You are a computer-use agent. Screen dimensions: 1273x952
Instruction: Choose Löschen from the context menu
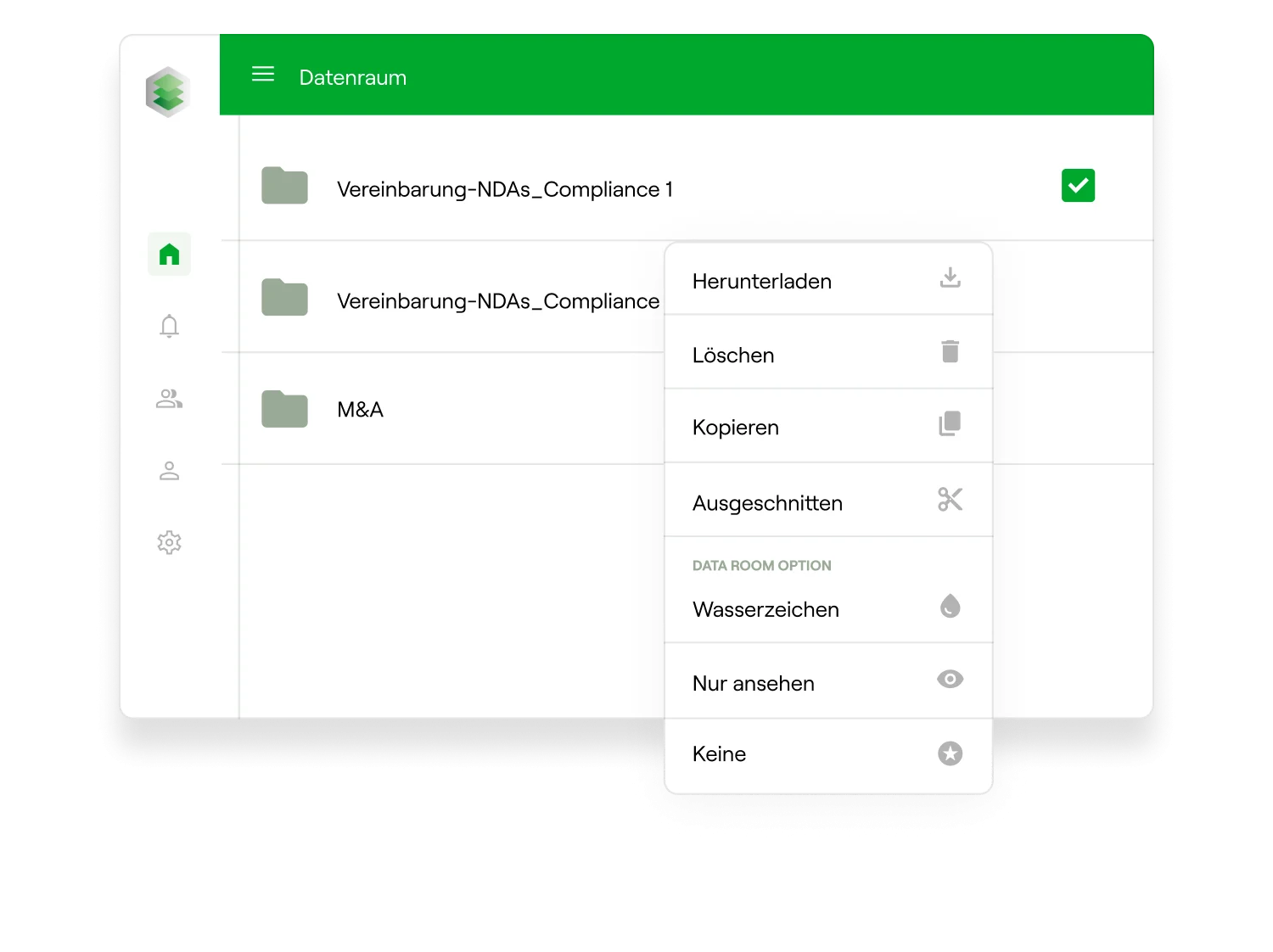tap(828, 352)
